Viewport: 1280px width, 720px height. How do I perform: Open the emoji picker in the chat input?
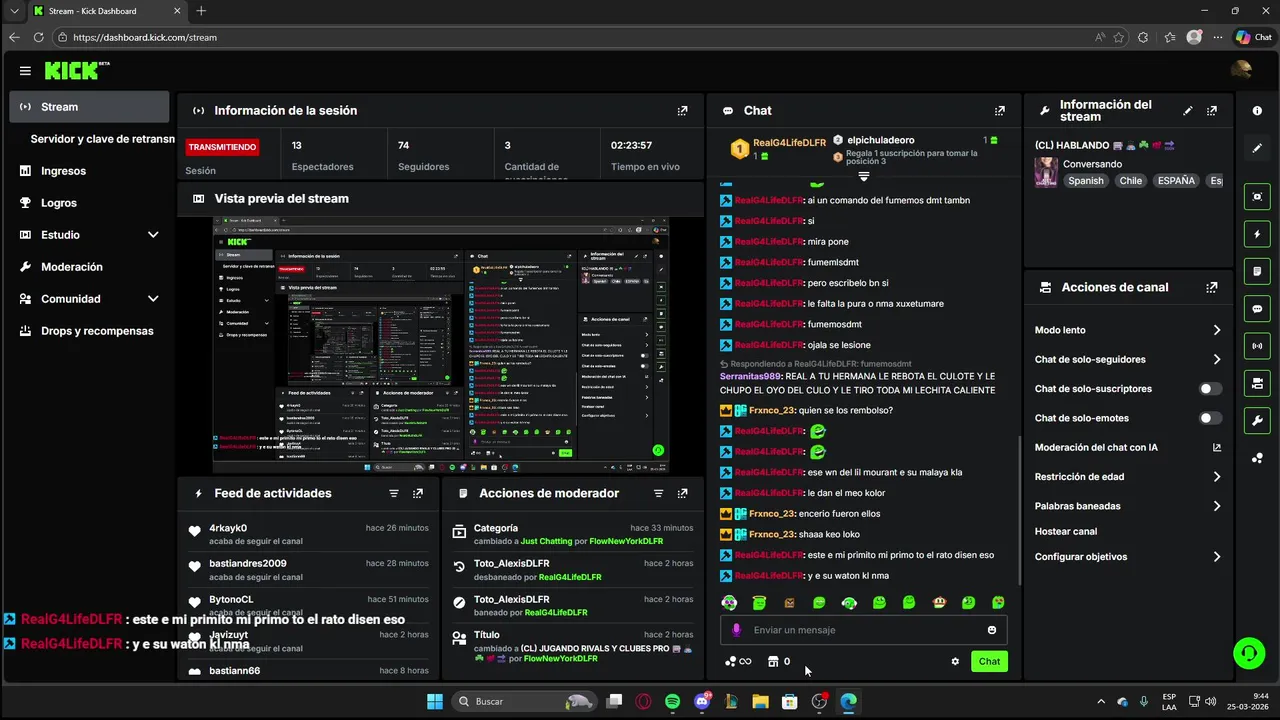[x=992, y=630]
